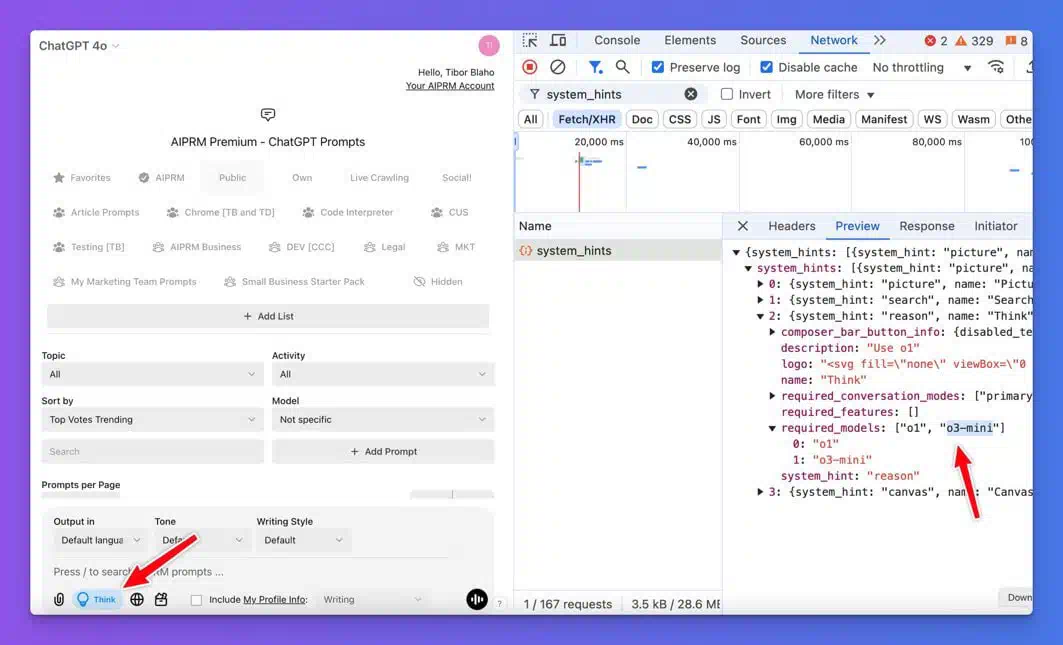This screenshot has width=1063, height=645.
Task: Toggle Preserve log checkbox
Action: click(x=658, y=67)
